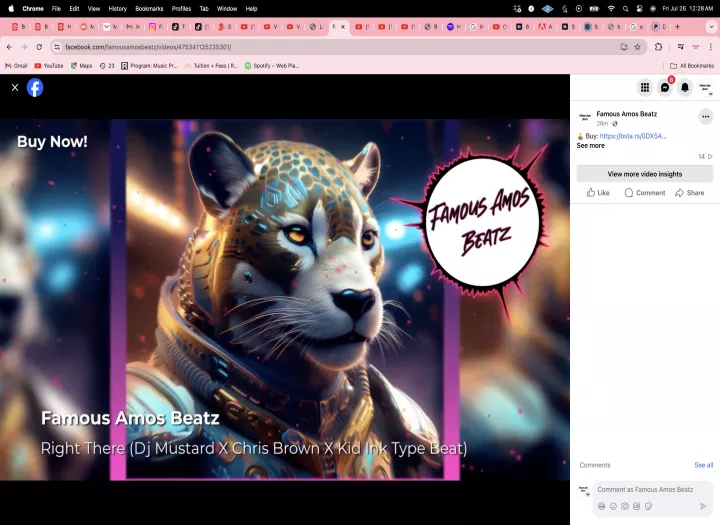Open the Maps bookmark
Image resolution: width=720 pixels, height=525 pixels.
click(81, 66)
